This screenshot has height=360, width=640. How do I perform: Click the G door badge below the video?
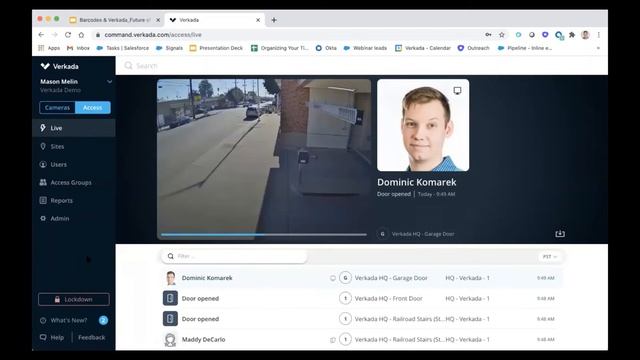click(382, 234)
